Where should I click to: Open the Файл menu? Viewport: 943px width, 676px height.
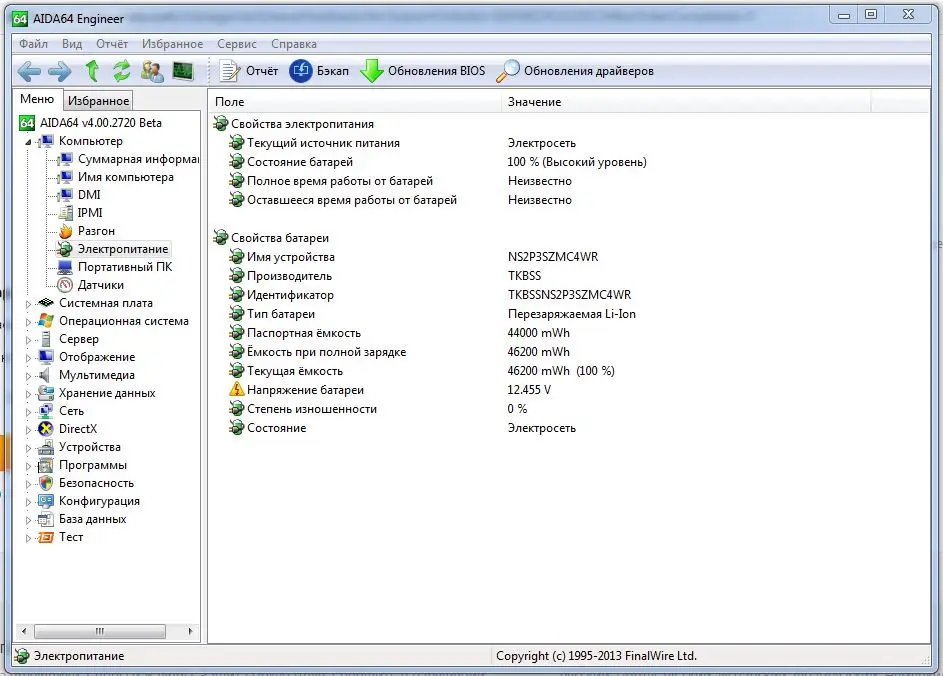click(x=33, y=44)
